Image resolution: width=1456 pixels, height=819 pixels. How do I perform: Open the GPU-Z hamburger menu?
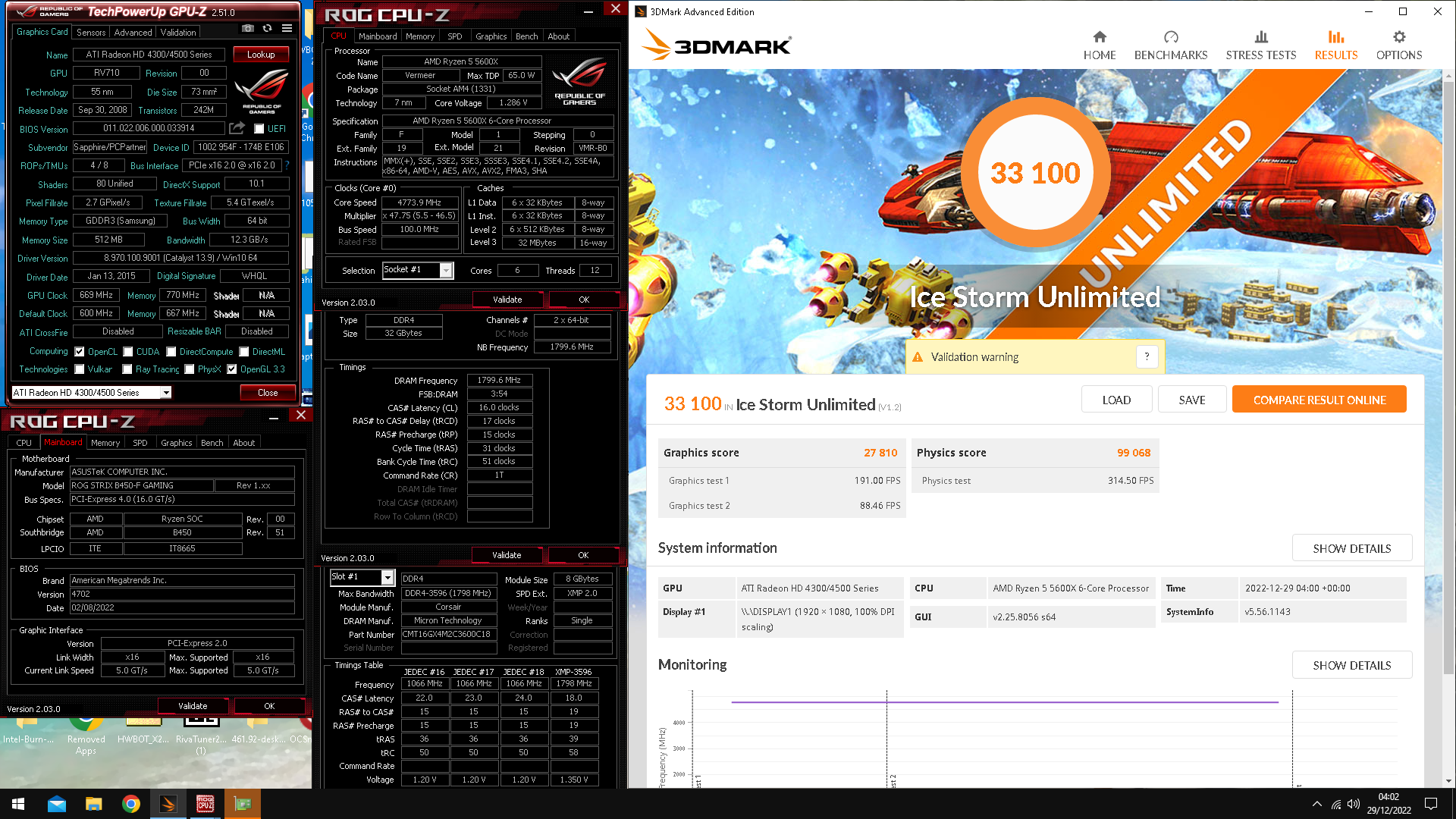[x=287, y=28]
